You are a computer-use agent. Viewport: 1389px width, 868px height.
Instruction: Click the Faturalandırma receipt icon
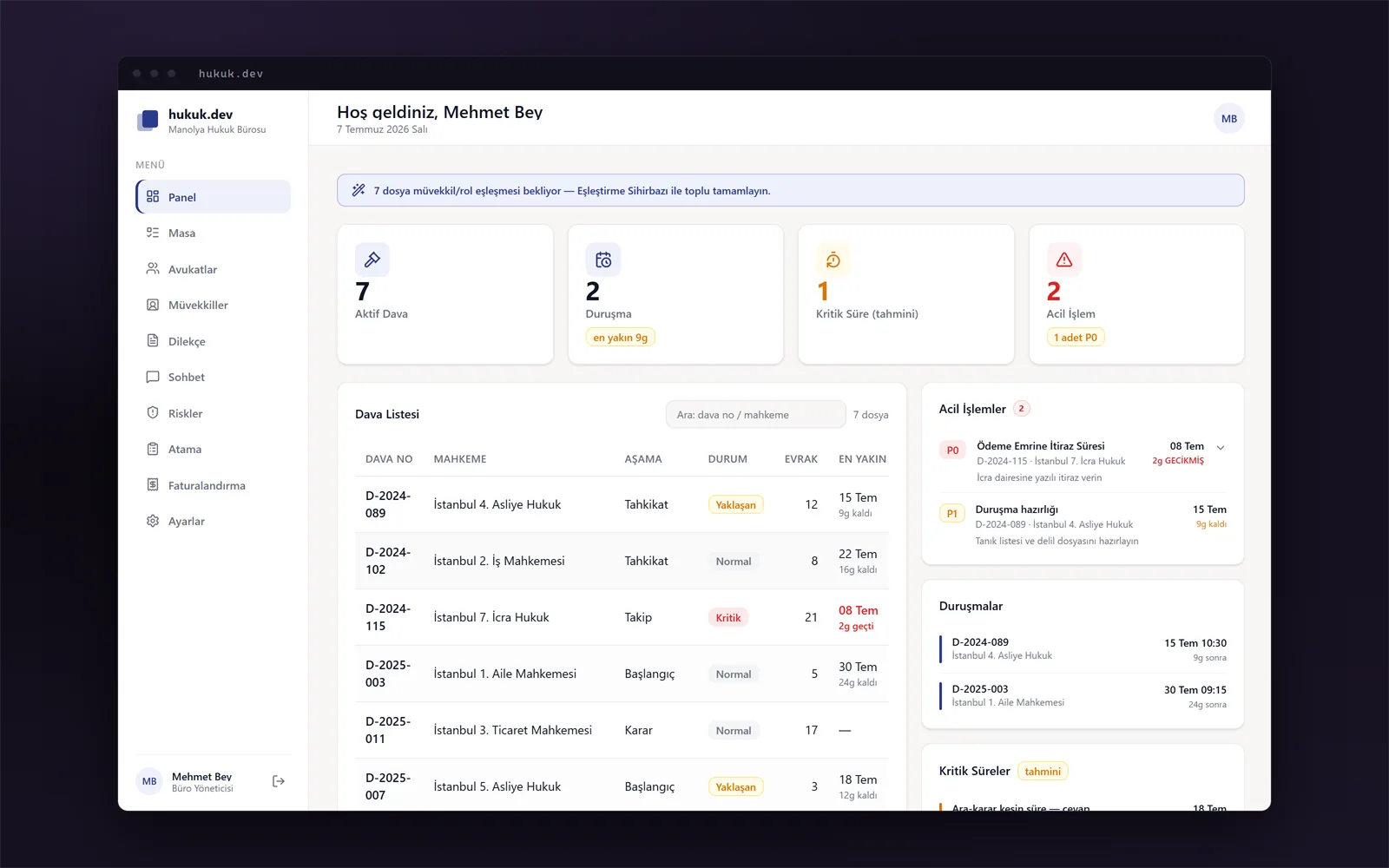click(x=153, y=485)
